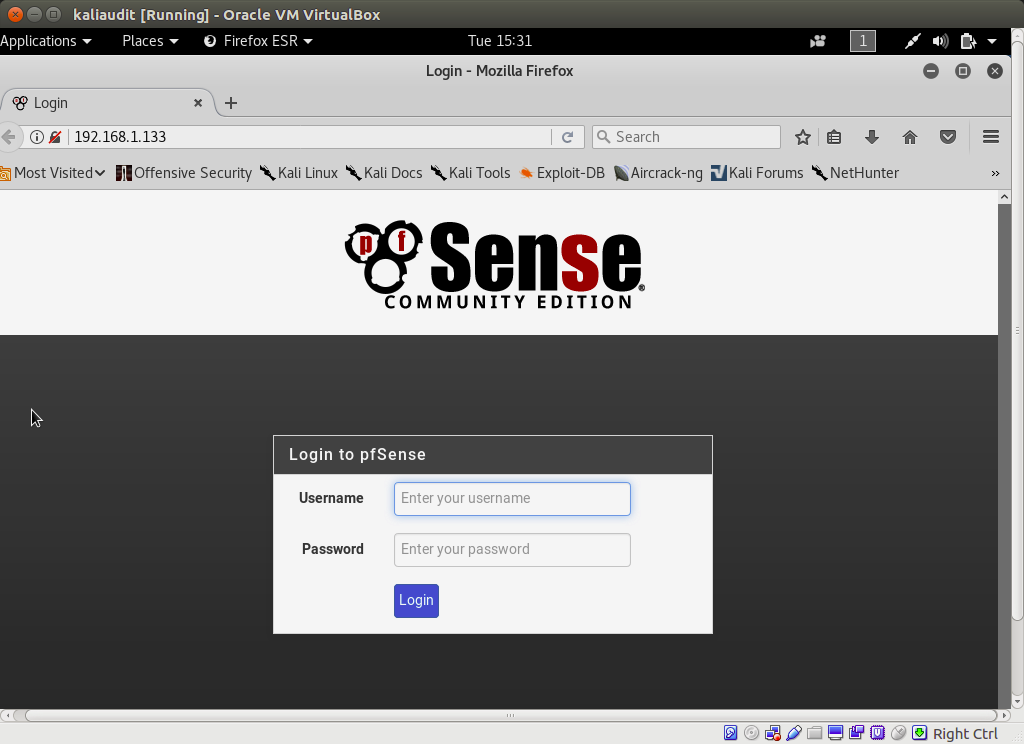
Task: Open the volume speaker icon
Action: coord(940,41)
